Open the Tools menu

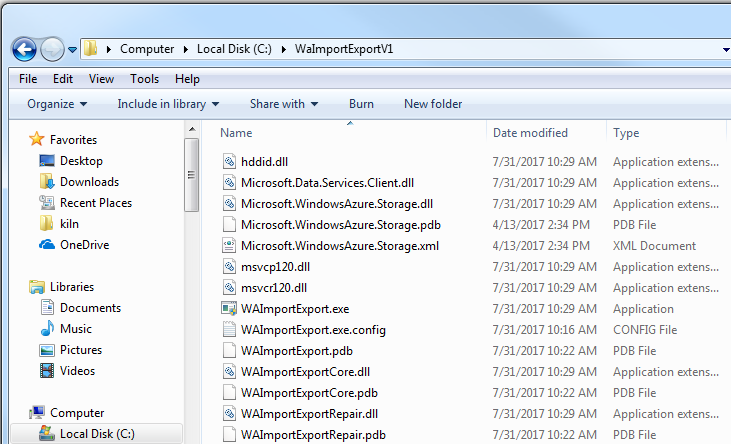pyautogui.click(x=145, y=79)
